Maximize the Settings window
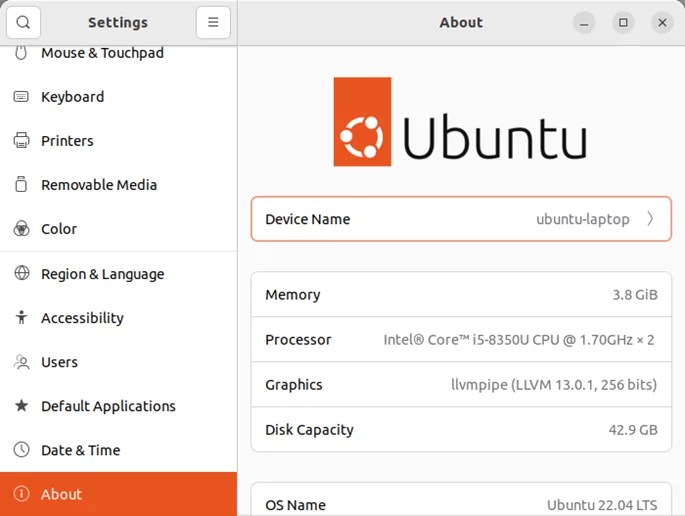Image resolution: width=685 pixels, height=516 pixels. [623, 22]
